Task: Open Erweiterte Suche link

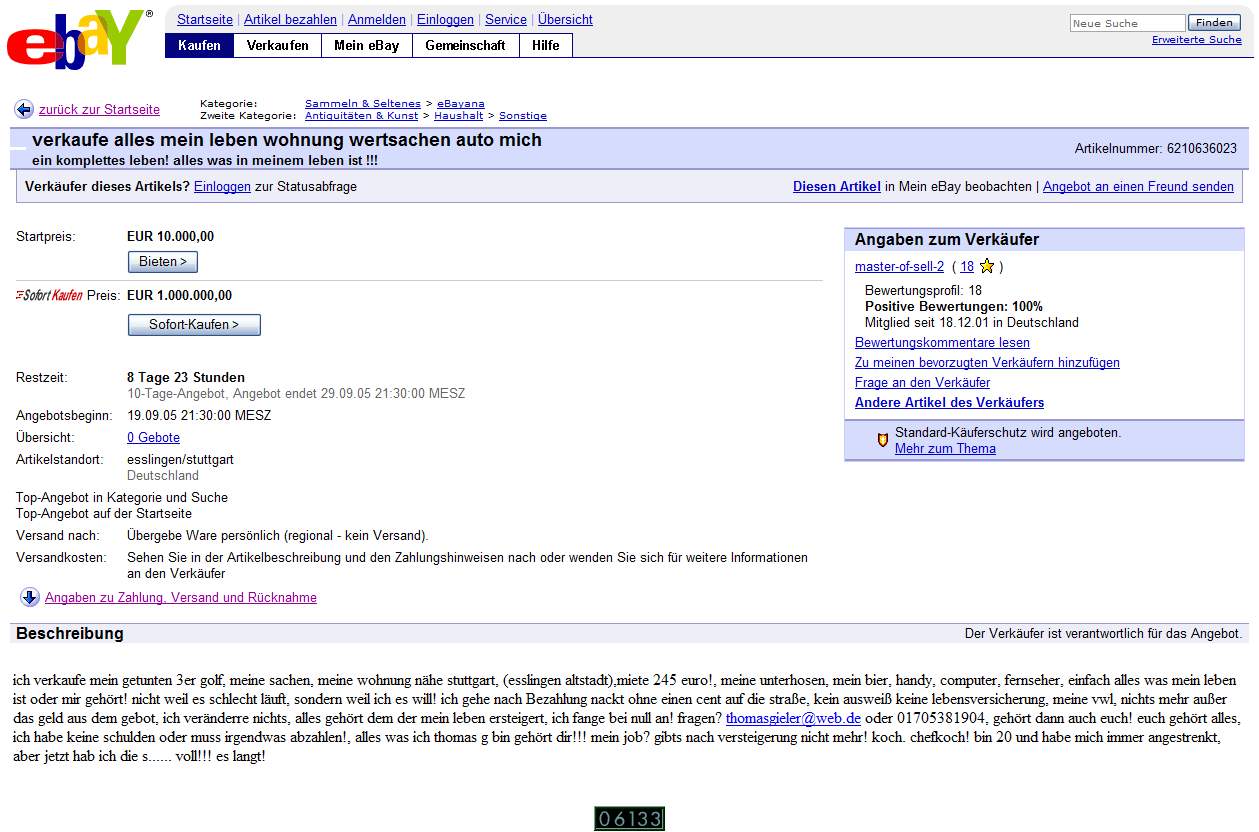Action: (x=1197, y=40)
